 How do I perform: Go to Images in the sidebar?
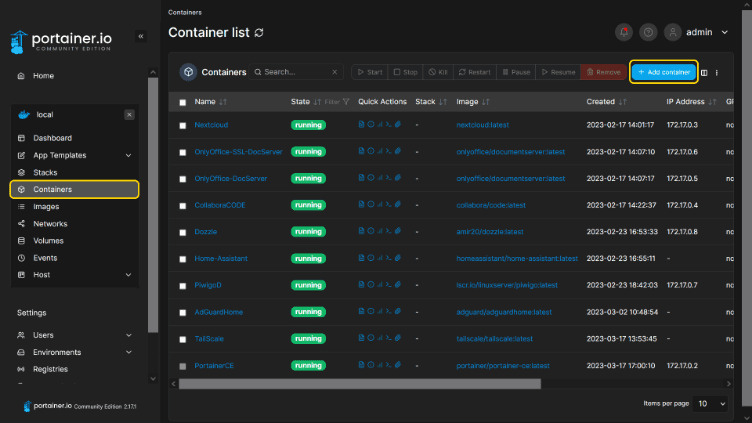coord(46,206)
